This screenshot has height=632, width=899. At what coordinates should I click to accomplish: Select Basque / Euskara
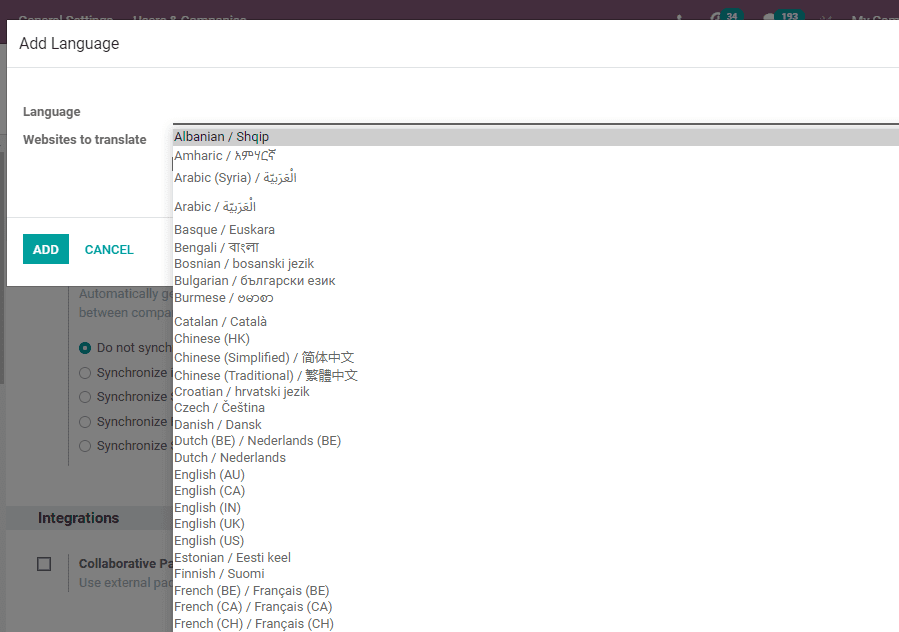[536, 230]
